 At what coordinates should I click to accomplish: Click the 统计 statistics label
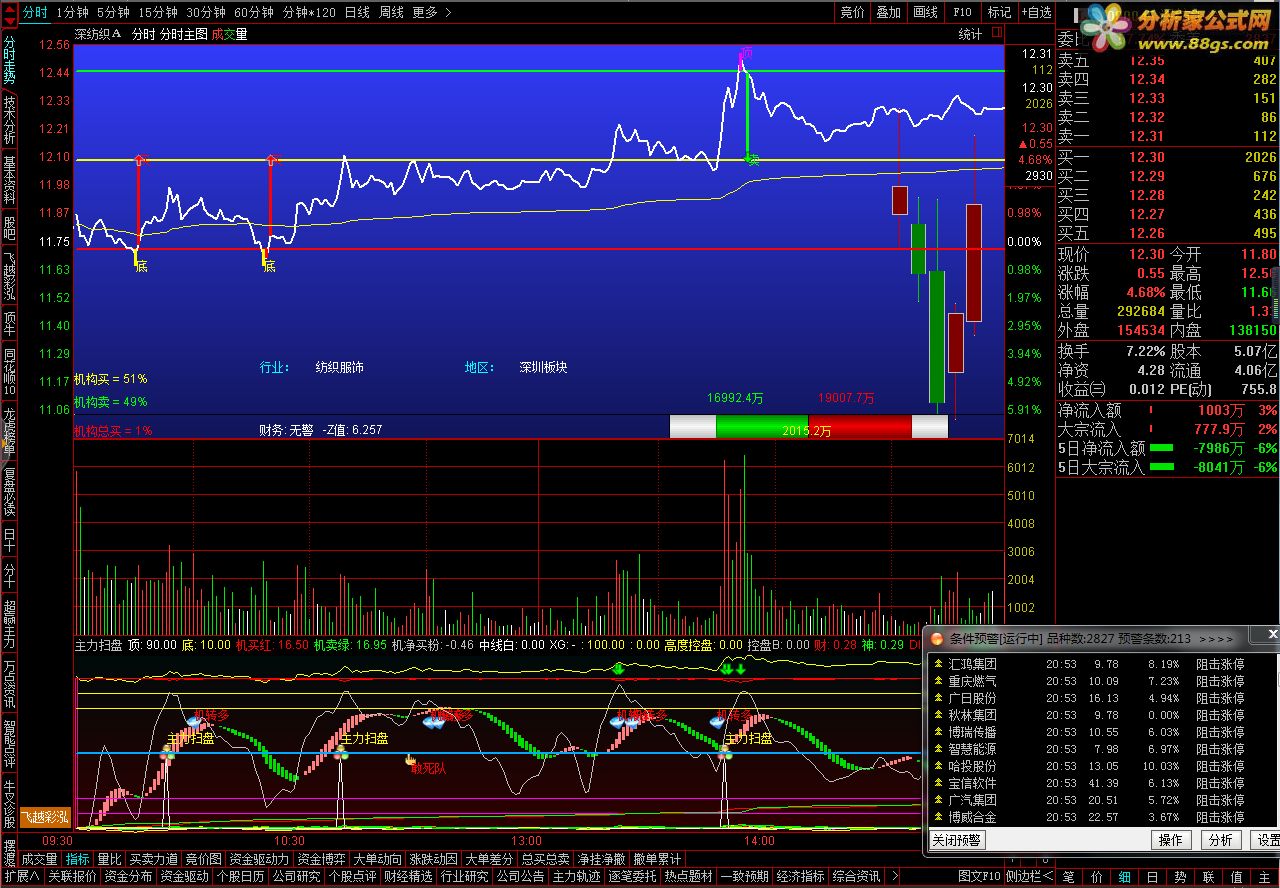coord(970,34)
